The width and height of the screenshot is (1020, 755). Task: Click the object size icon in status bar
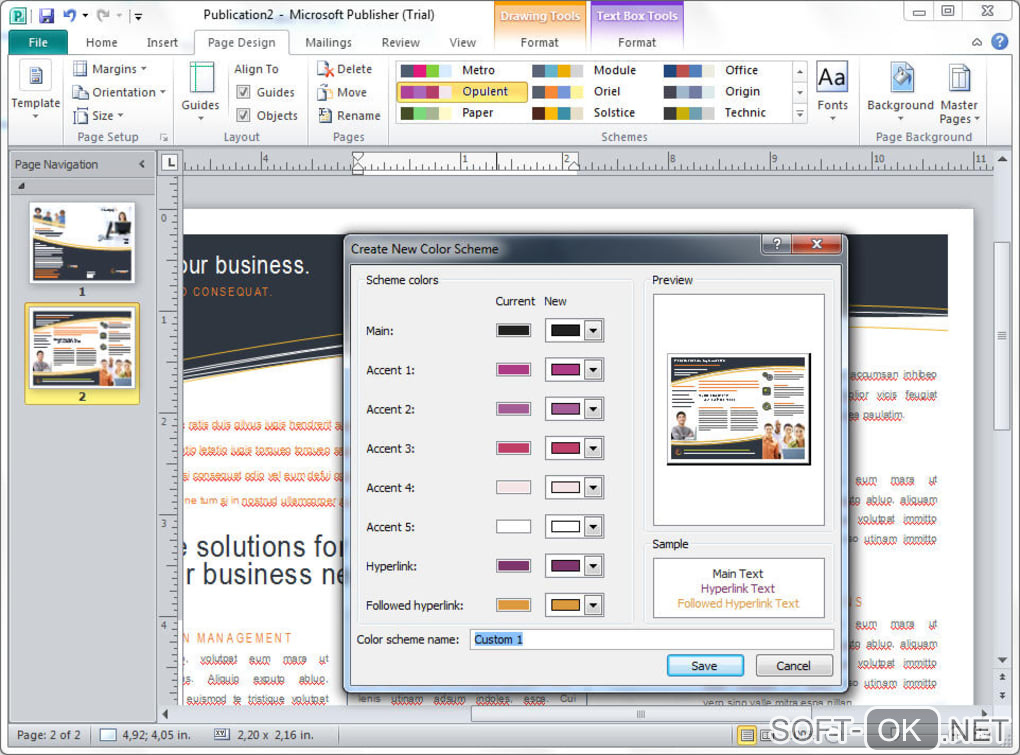(x=222, y=734)
